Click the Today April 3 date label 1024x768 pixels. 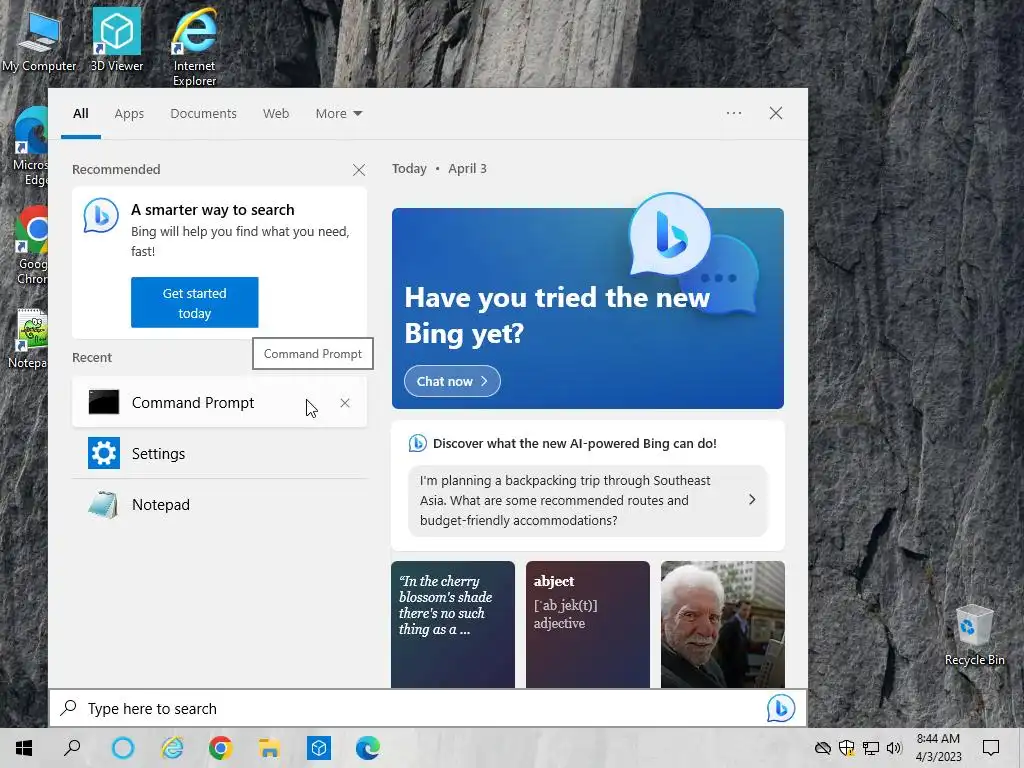pyautogui.click(x=439, y=168)
